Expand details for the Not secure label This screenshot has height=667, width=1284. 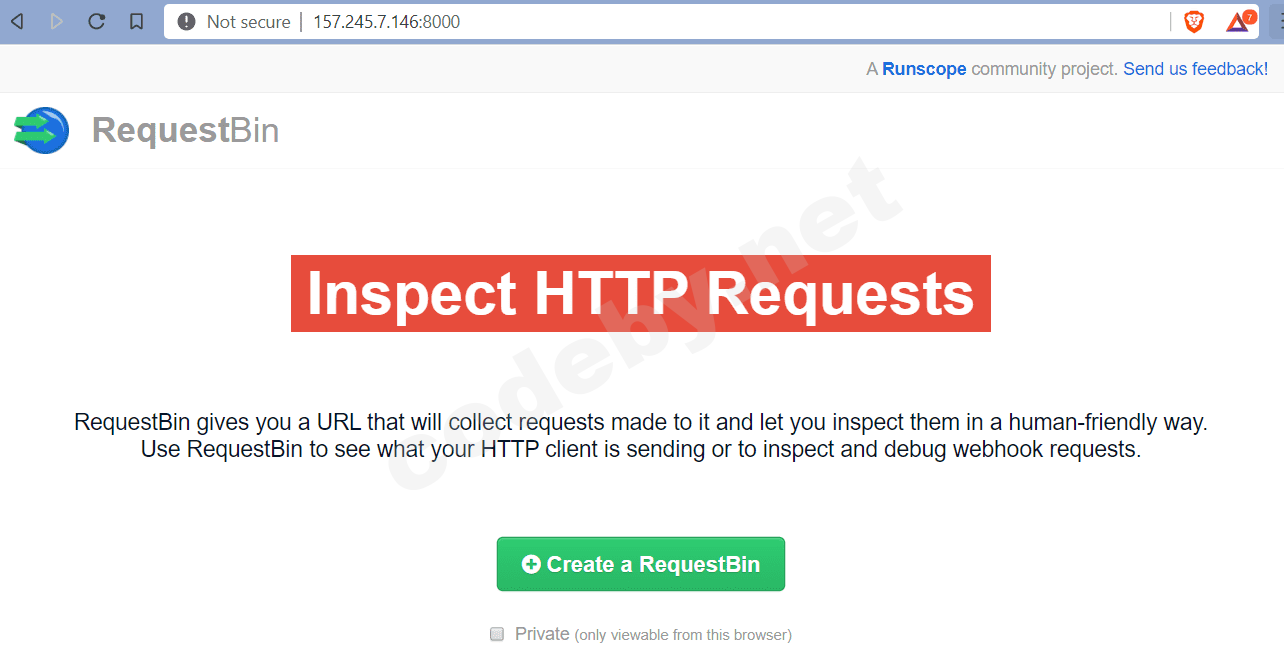pyautogui.click(x=250, y=21)
